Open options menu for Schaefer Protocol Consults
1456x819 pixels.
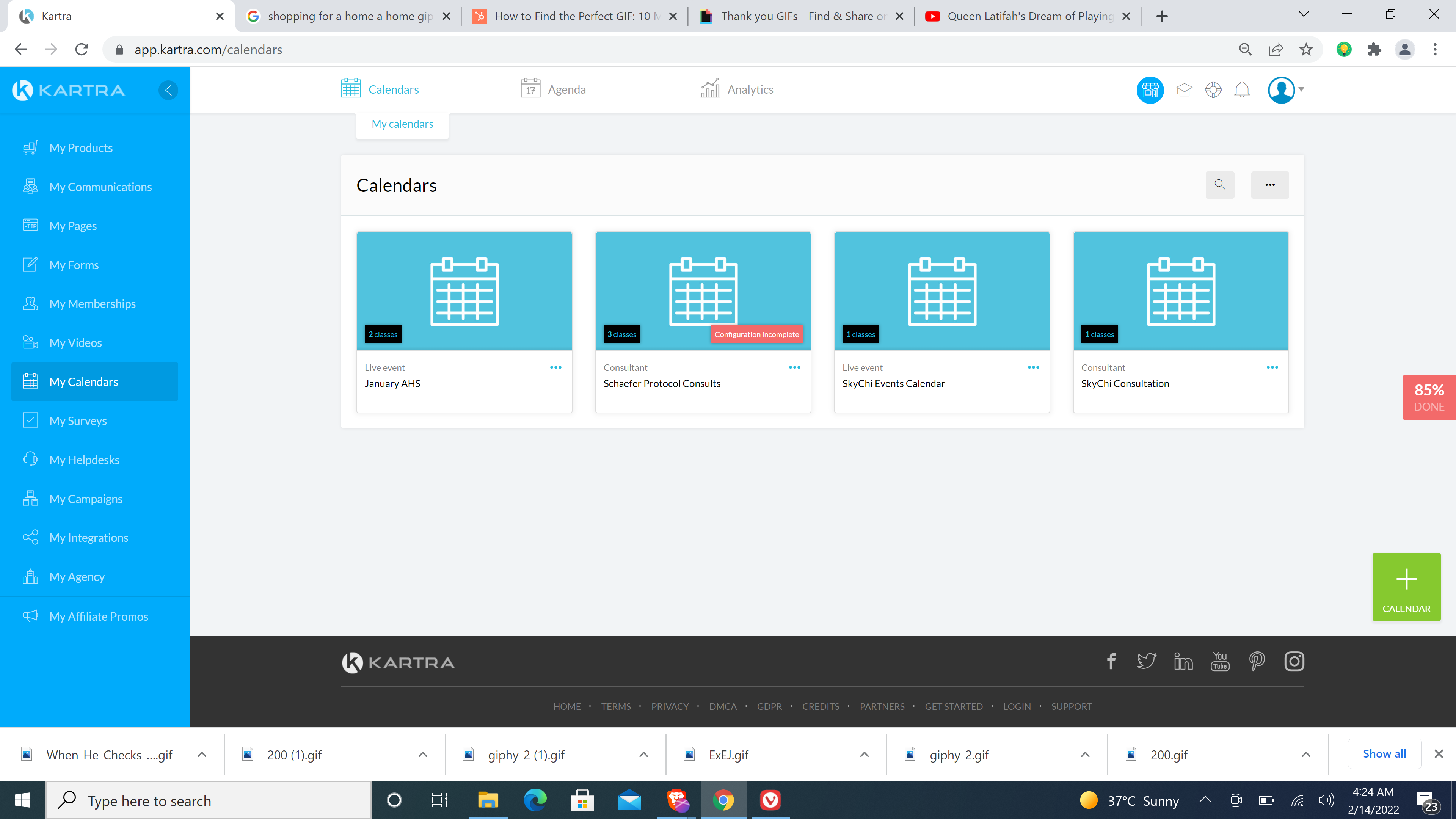794,367
